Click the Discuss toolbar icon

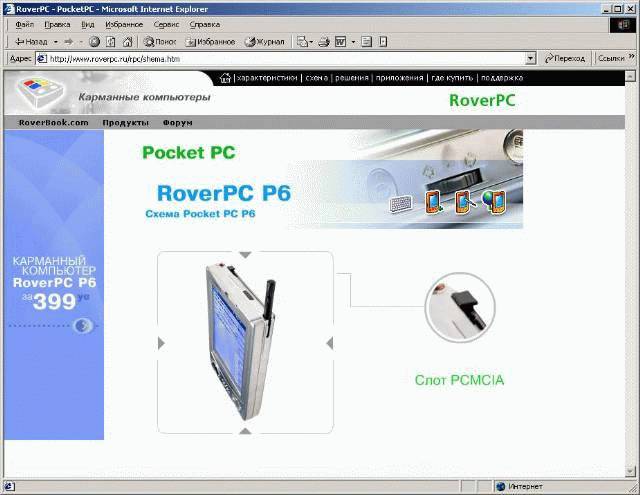coord(367,42)
